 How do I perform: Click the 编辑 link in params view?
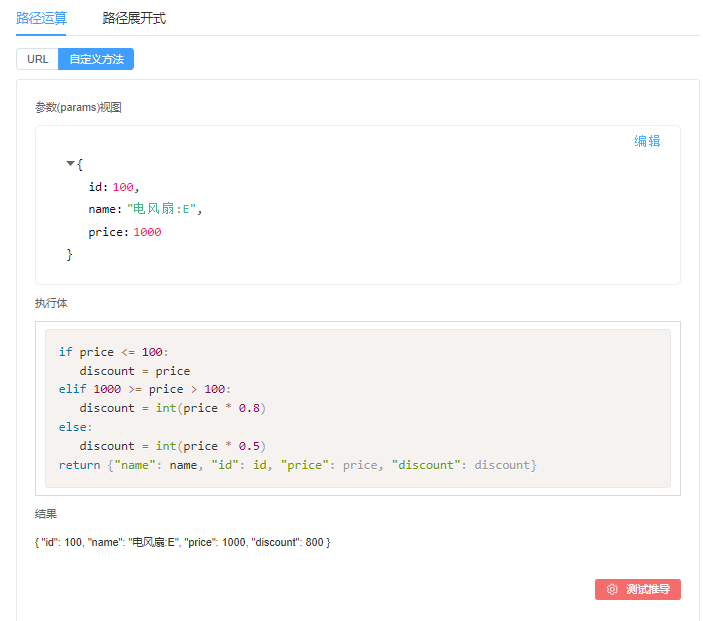647,141
